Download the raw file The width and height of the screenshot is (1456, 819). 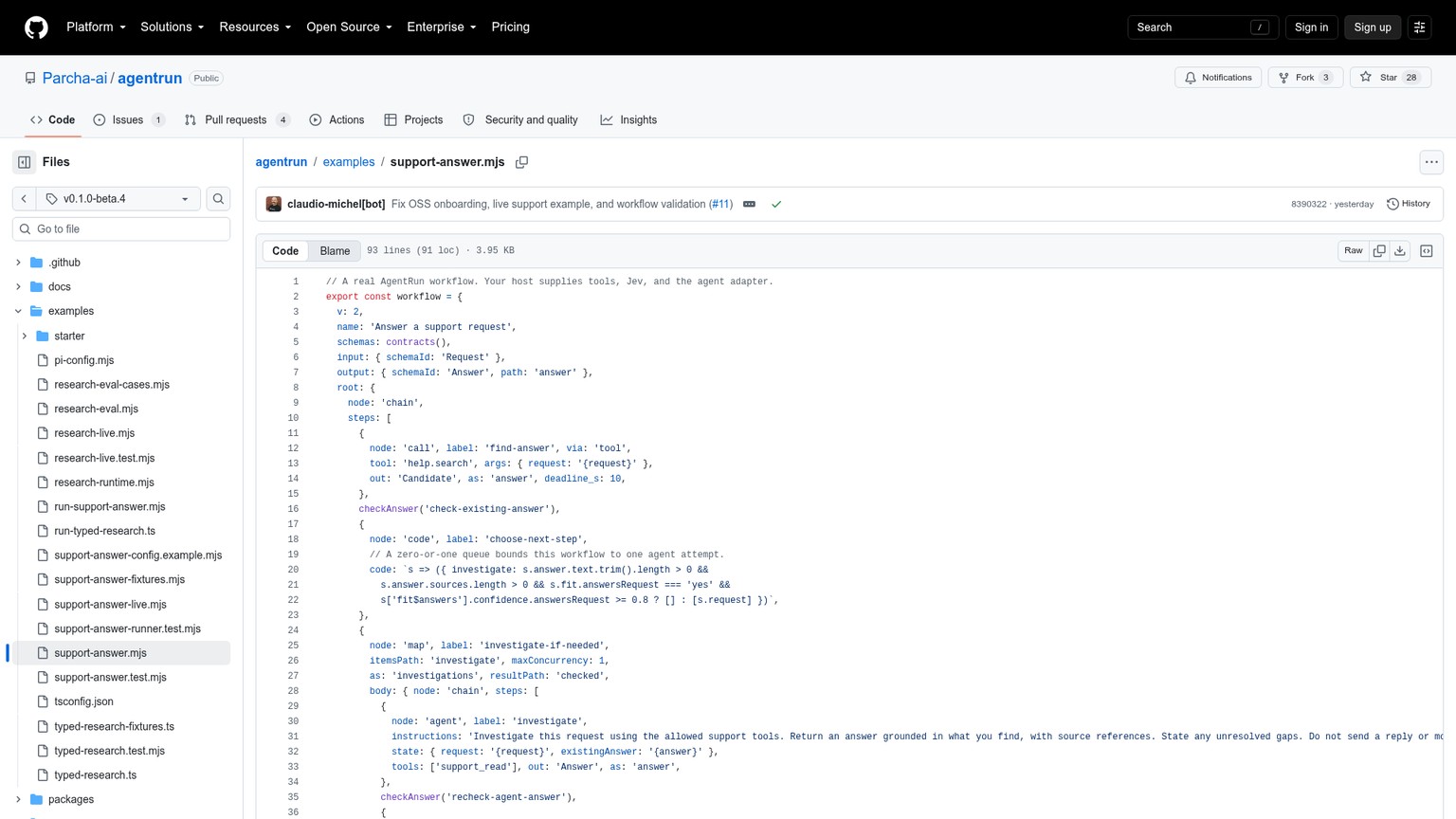(1400, 251)
